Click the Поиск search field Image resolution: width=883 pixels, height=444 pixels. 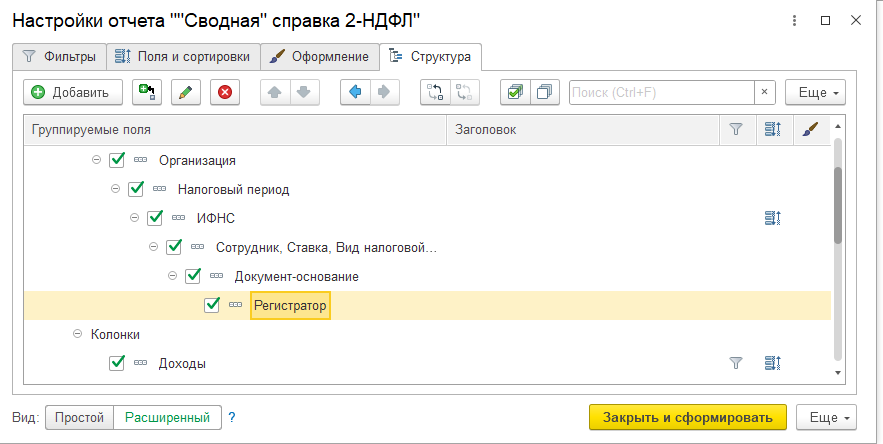660,92
